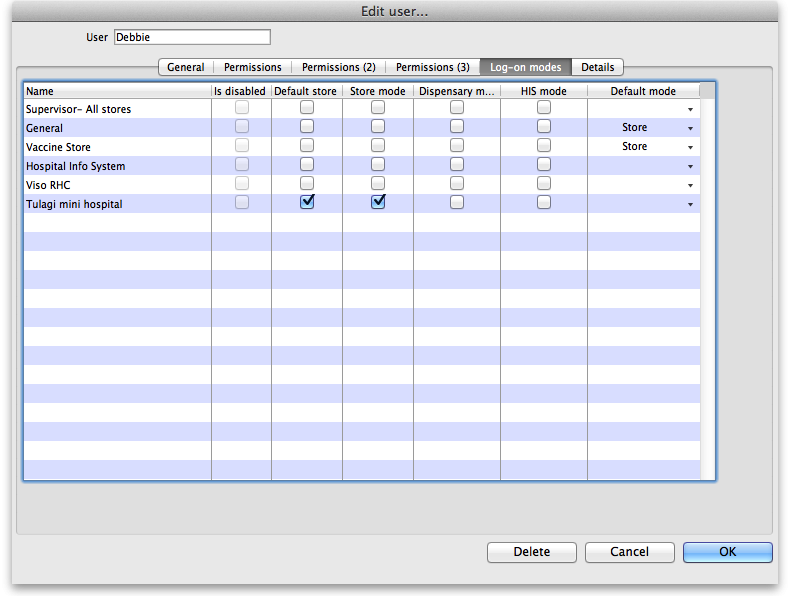Open the Permissions (2) tab
This screenshot has height=596, width=790.
[339, 67]
